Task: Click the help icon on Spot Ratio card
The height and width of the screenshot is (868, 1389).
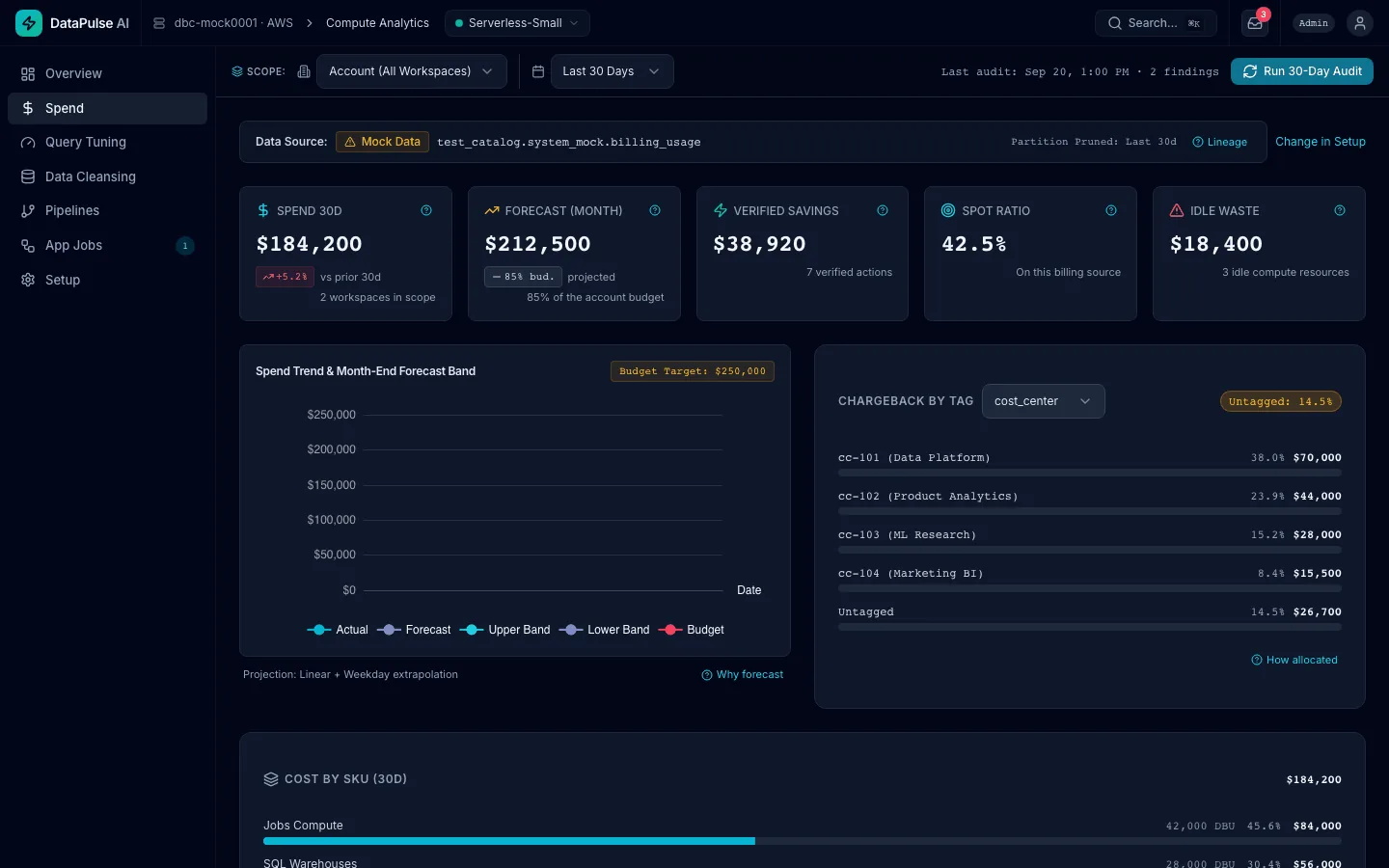Action: (1111, 210)
